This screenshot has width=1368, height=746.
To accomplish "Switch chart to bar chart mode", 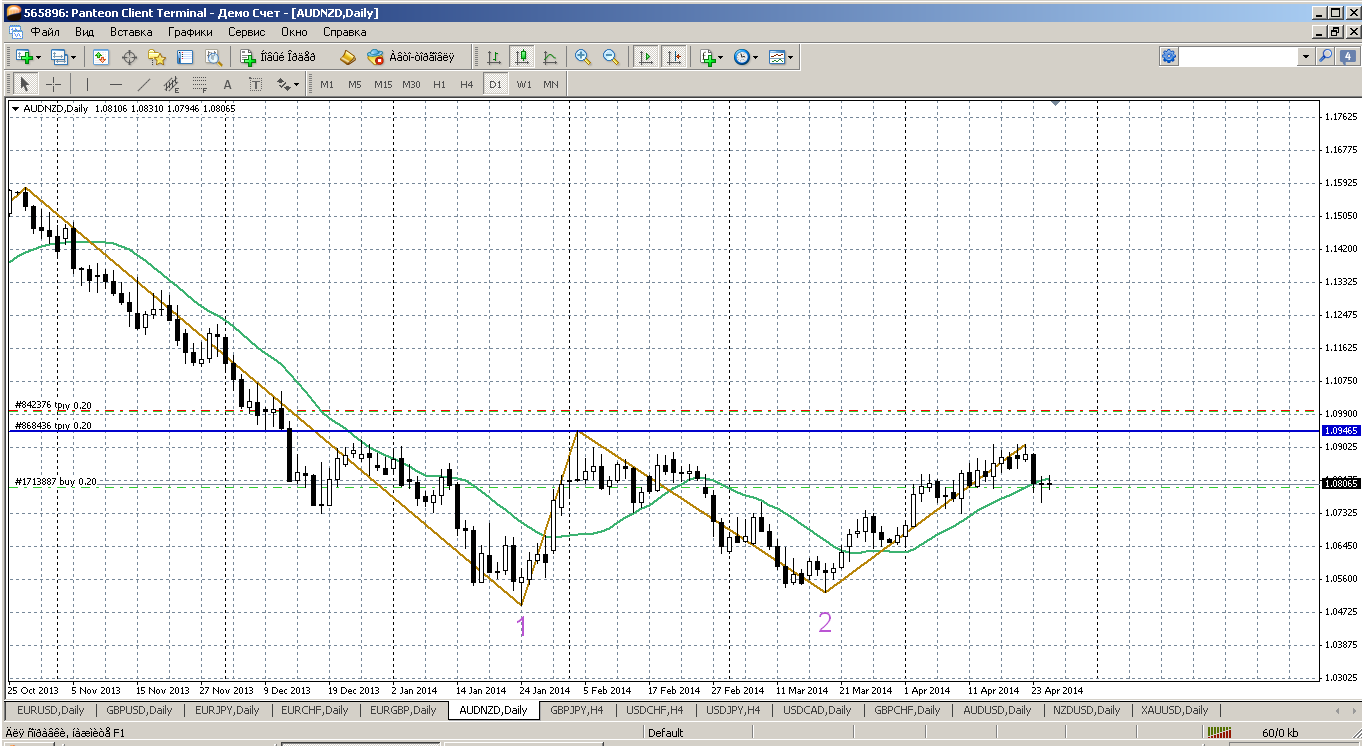I will [494, 58].
